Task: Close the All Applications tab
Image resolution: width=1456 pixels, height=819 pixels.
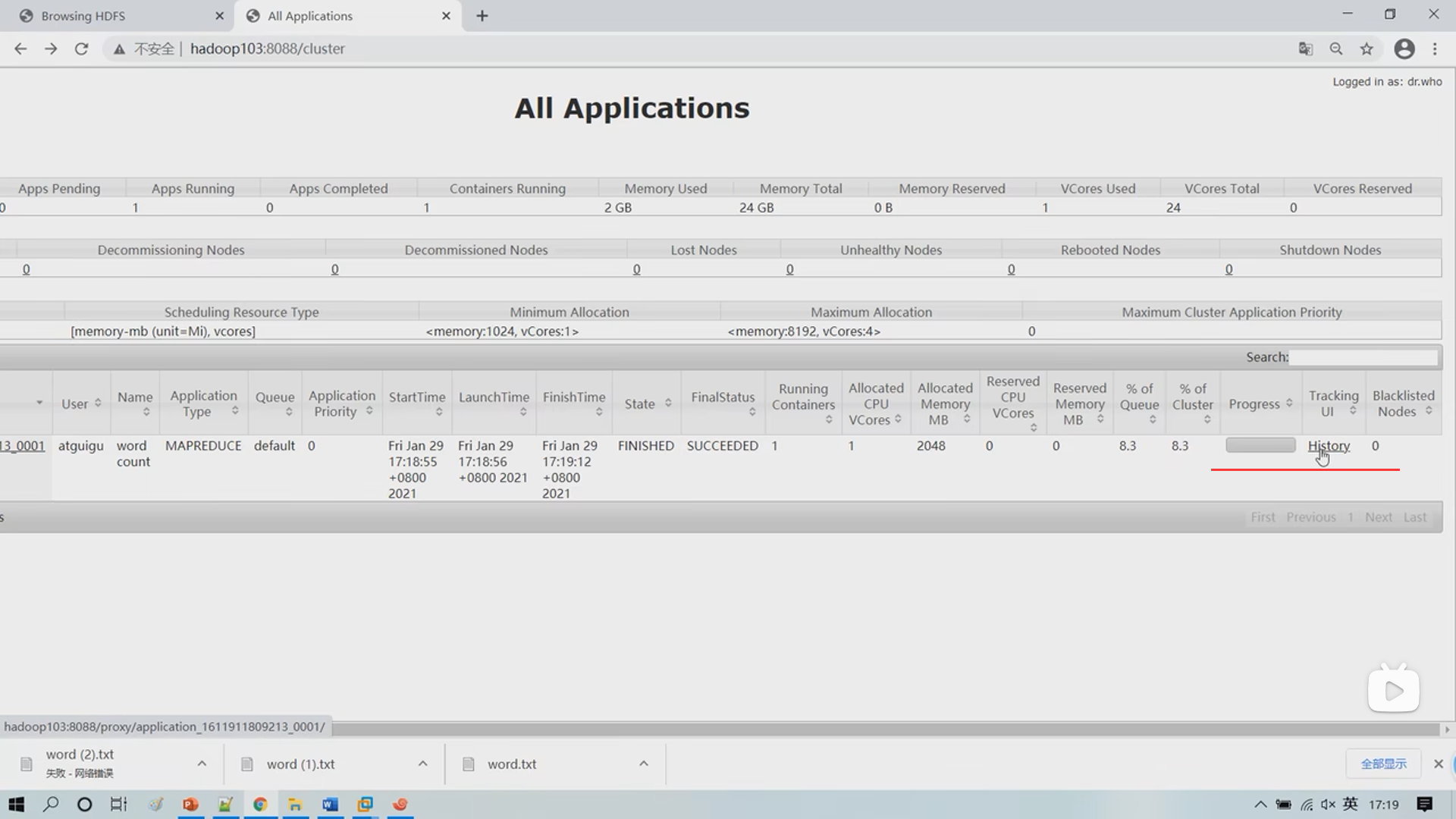Action: point(446,16)
